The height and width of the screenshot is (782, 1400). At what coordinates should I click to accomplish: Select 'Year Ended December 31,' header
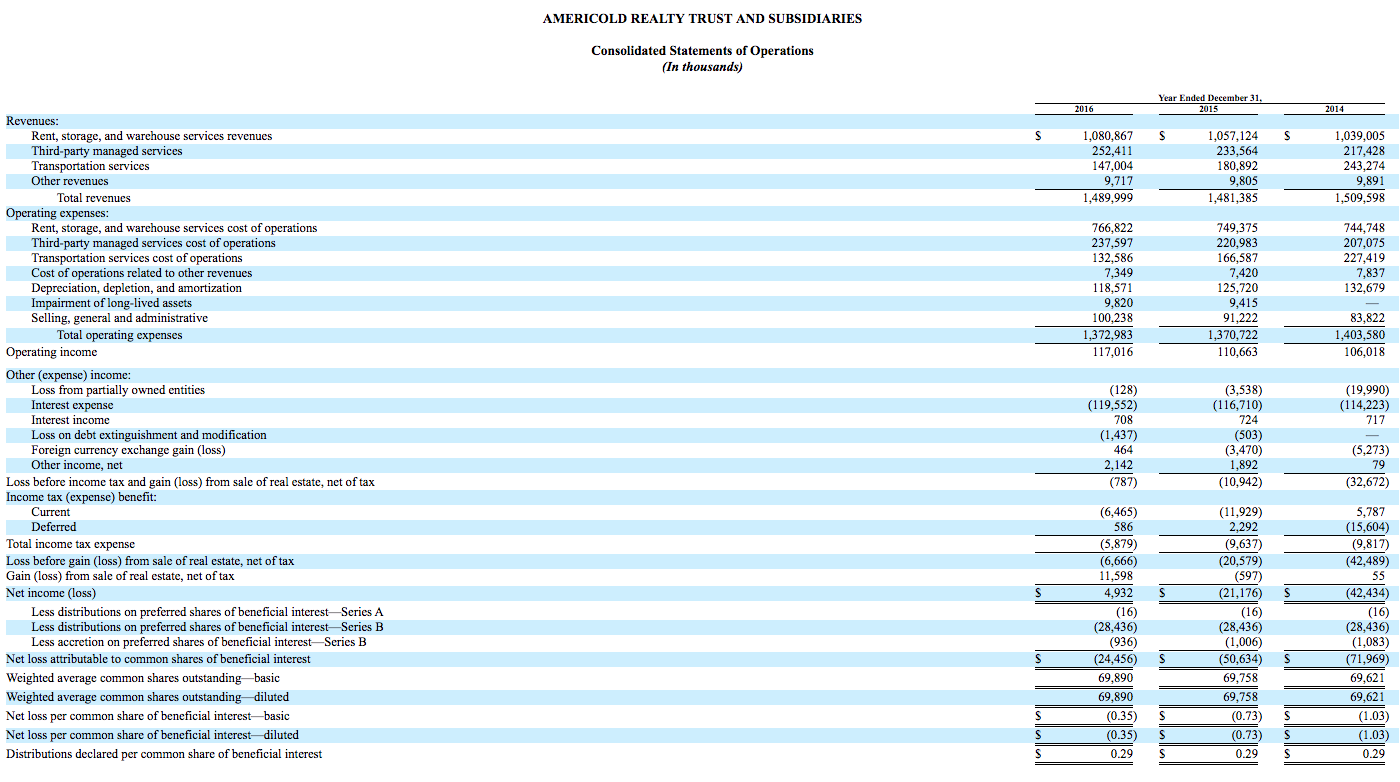coord(1210,98)
